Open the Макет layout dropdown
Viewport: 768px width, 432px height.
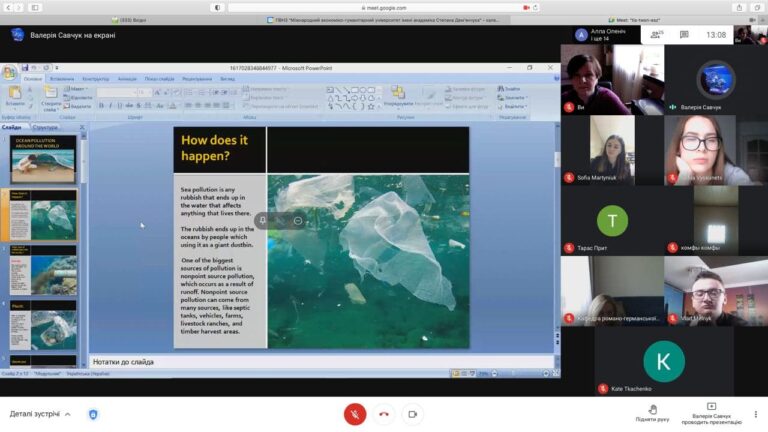(x=76, y=89)
